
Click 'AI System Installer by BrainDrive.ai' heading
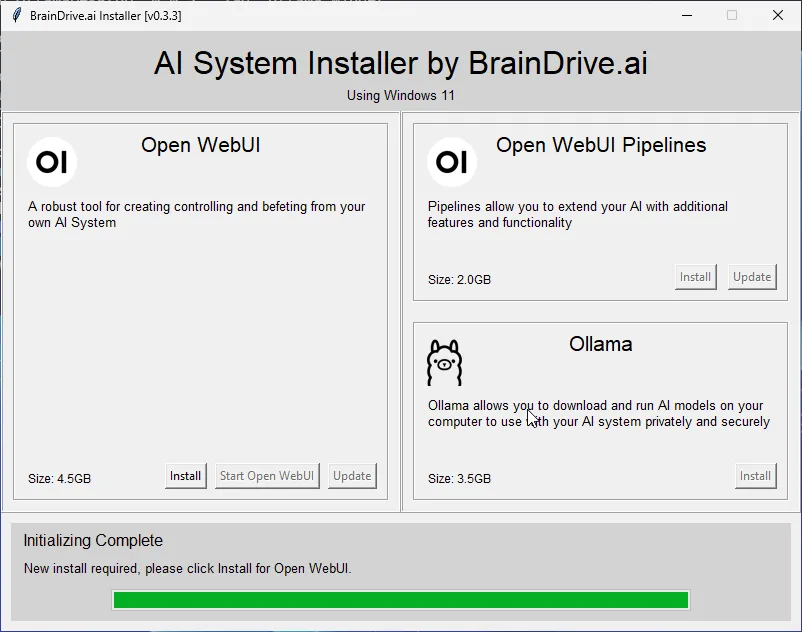coord(400,63)
